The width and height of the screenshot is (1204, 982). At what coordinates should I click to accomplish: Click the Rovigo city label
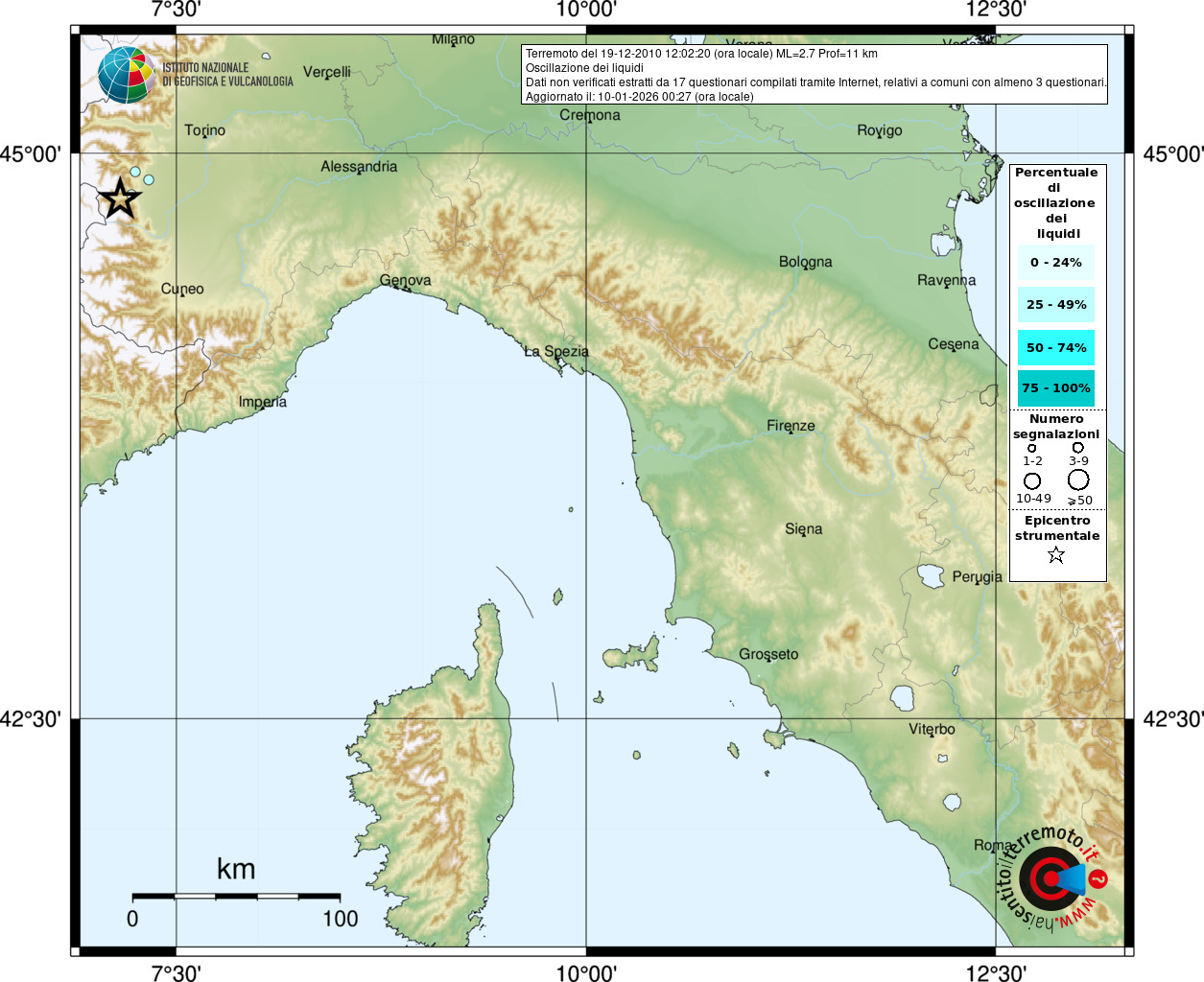pos(880,130)
